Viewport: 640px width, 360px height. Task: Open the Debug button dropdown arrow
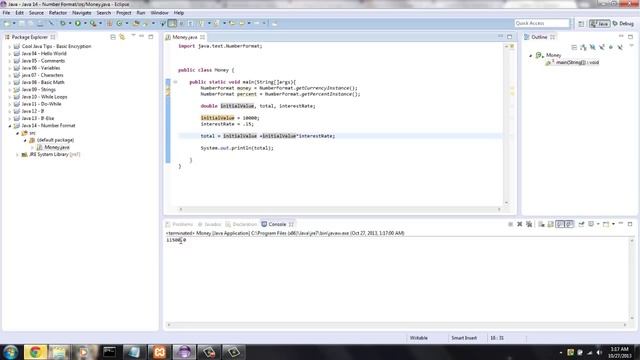70,24
